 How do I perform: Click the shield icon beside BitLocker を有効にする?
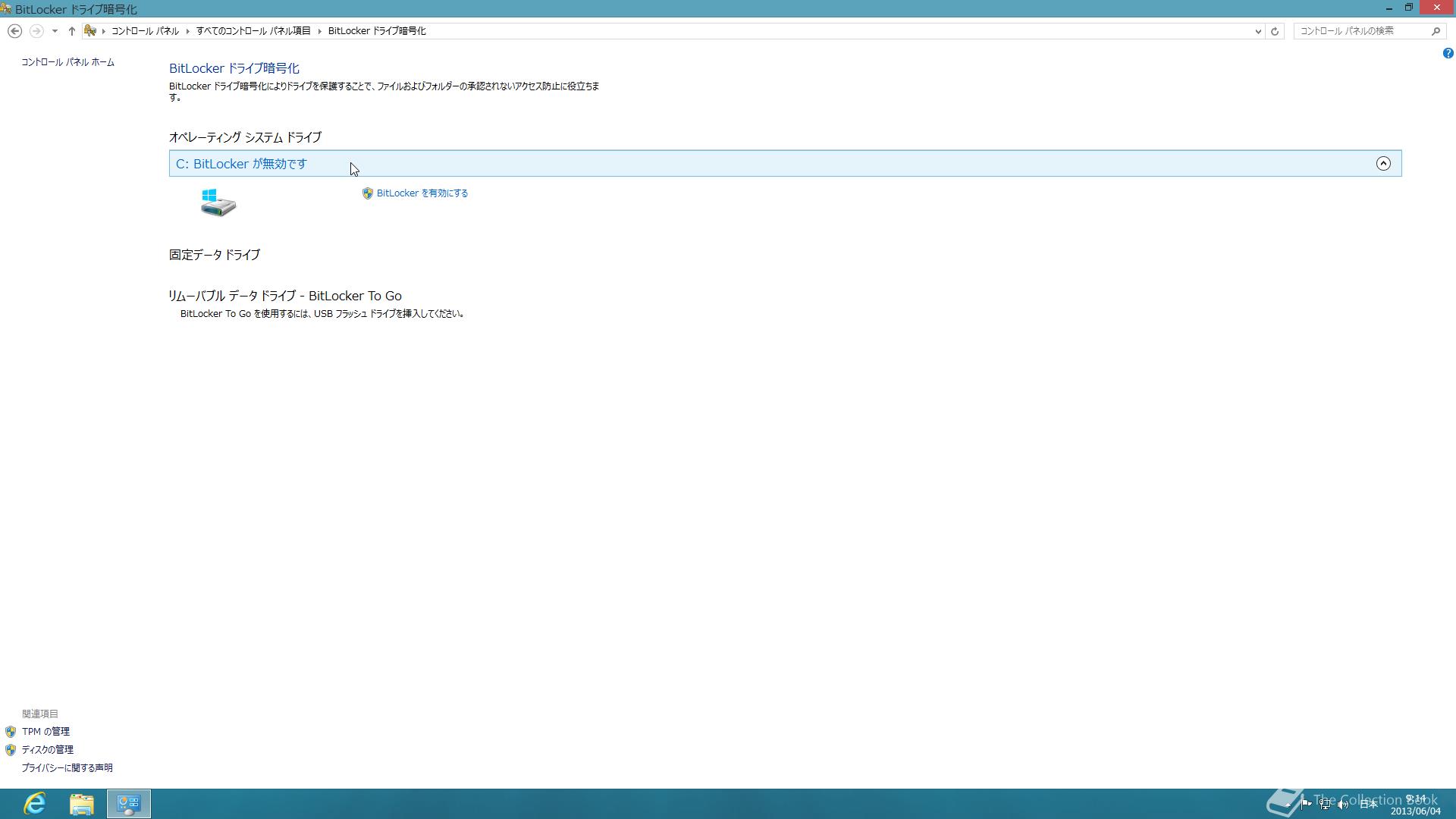368,193
